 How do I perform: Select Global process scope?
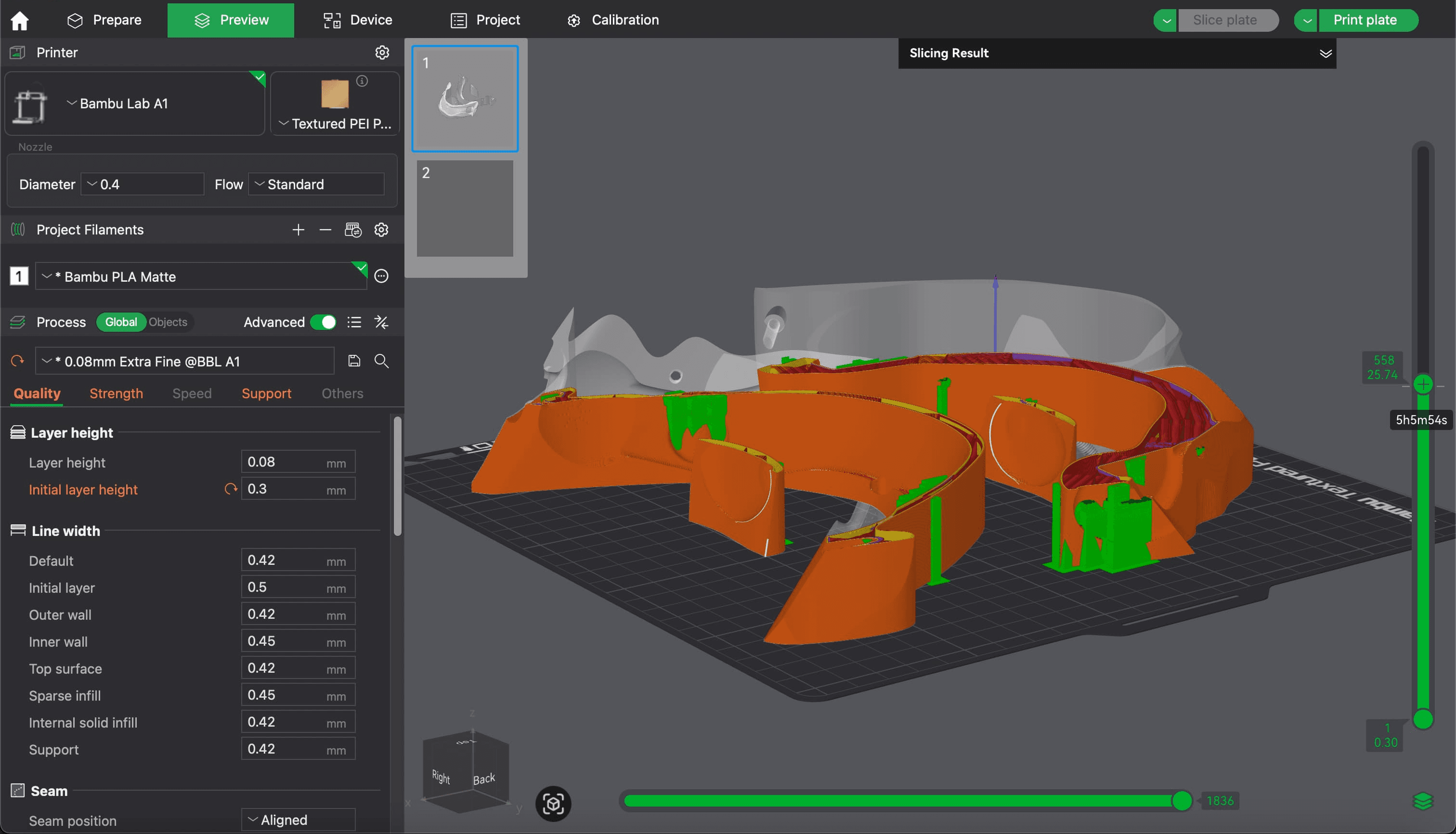[121, 323]
